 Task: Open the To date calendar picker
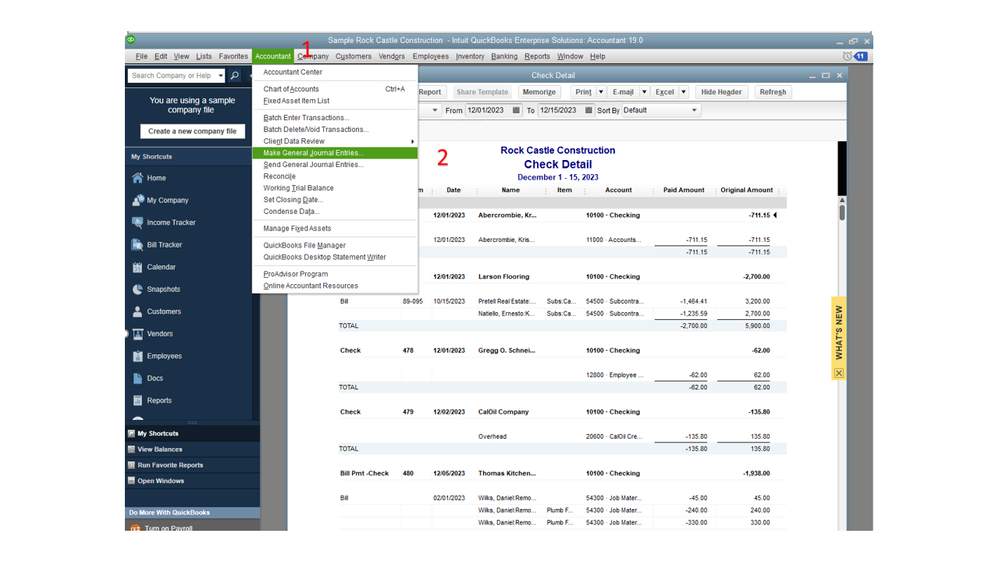tap(588, 111)
